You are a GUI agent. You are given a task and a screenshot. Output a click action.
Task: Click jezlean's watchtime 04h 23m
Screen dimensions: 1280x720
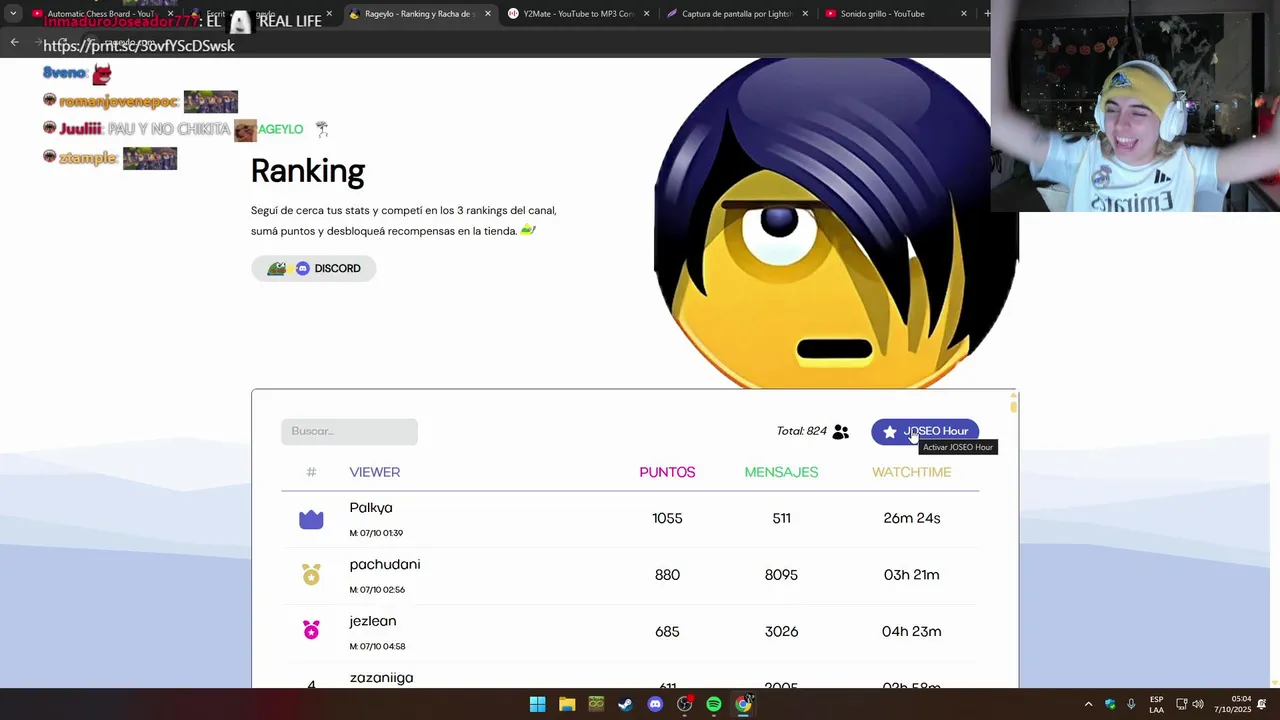[x=911, y=631]
